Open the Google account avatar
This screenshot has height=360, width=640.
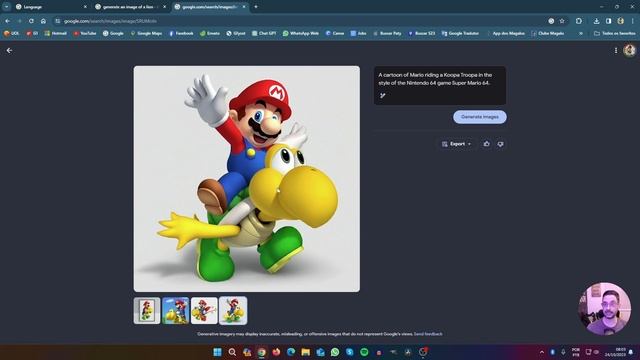point(629,51)
